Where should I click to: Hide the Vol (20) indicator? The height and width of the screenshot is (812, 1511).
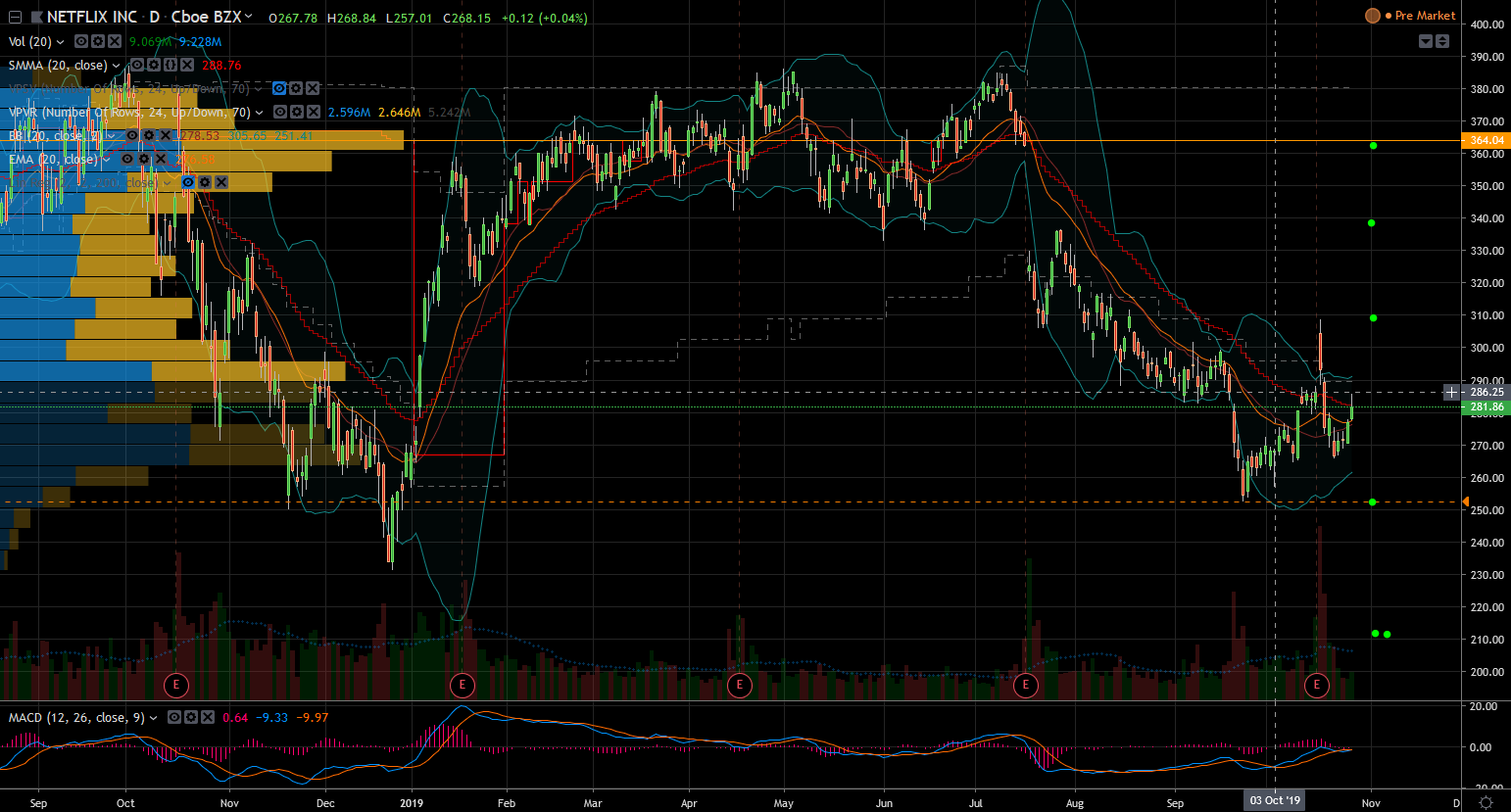pyautogui.click(x=81, y=41)
